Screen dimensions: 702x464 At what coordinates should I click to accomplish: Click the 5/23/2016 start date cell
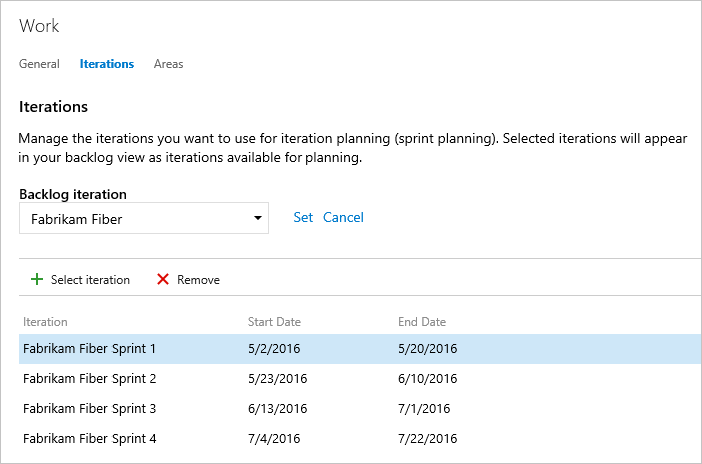point(278,378)
